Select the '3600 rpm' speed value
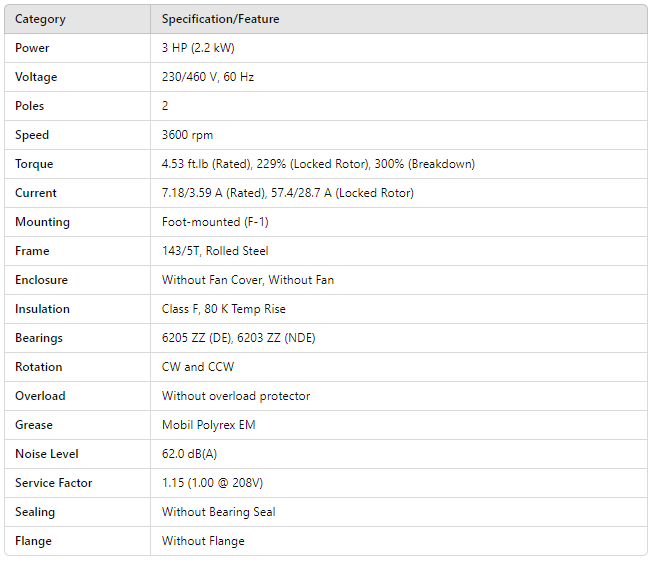 coord(187,135)
